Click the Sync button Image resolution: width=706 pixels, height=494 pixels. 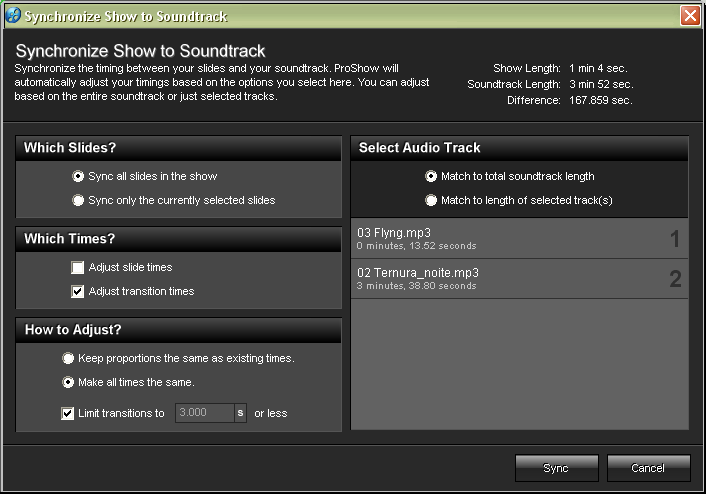point(556,468)
